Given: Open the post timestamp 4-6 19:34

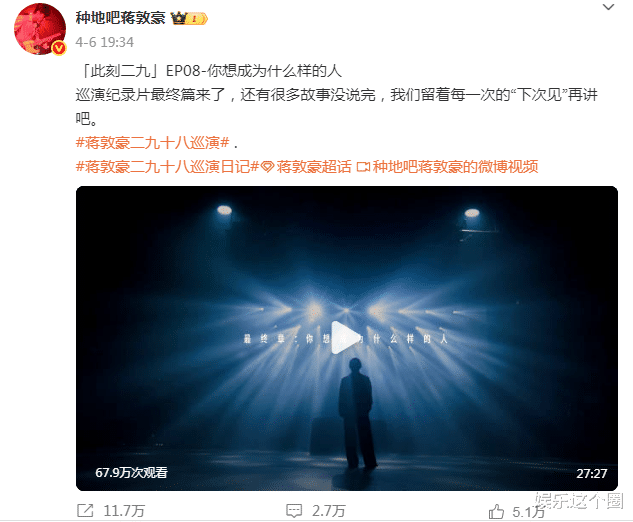Looking at the screenshot, I should tap(105, 42).
